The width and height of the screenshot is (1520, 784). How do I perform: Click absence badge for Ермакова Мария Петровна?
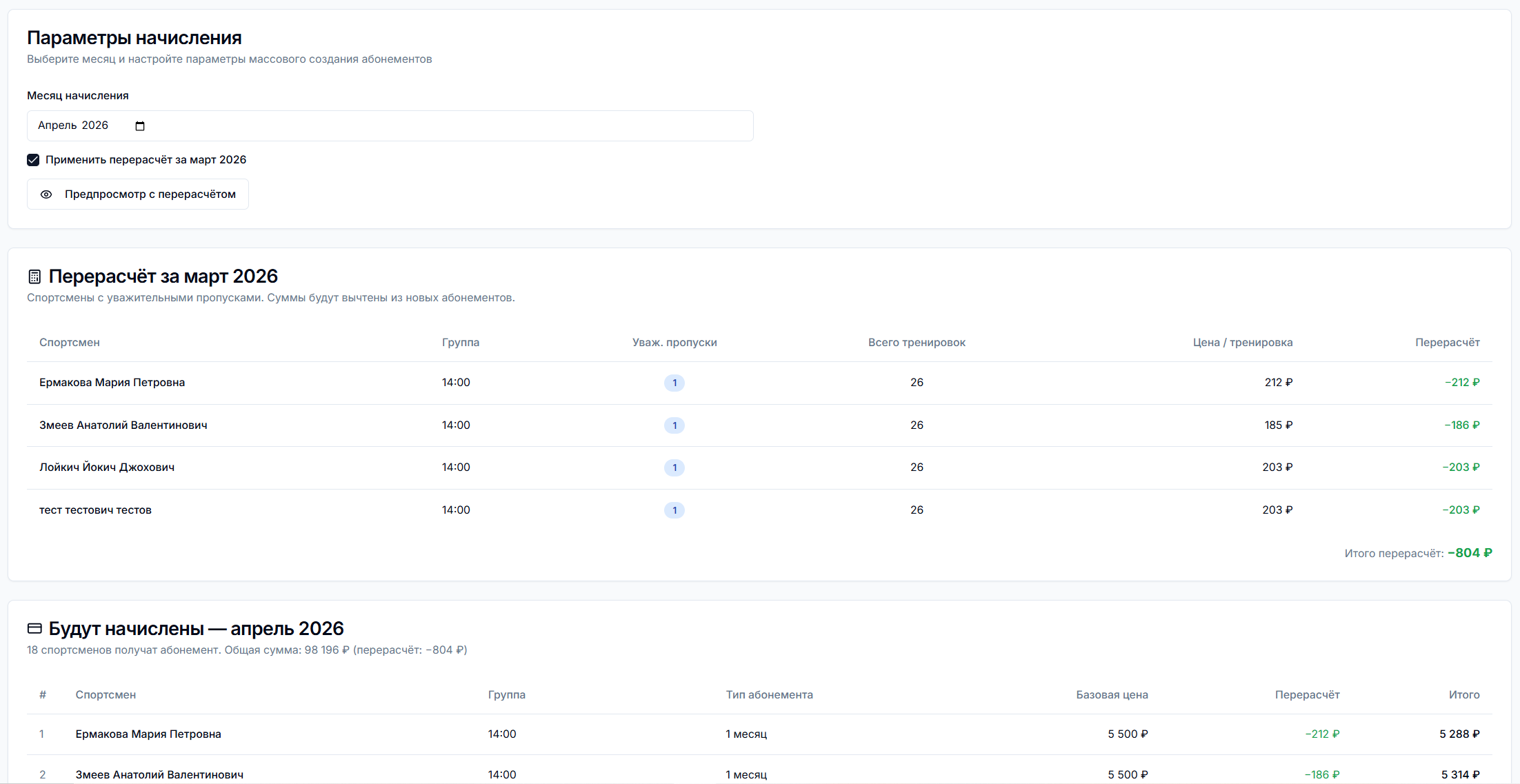coord(674,383)
